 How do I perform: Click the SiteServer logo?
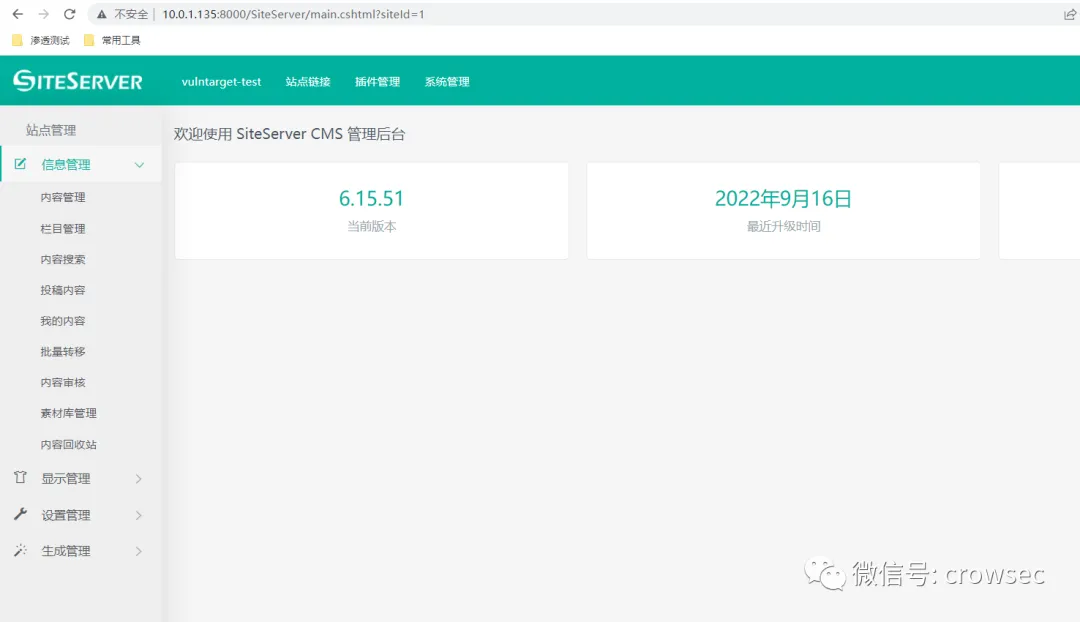coord(78,81)
